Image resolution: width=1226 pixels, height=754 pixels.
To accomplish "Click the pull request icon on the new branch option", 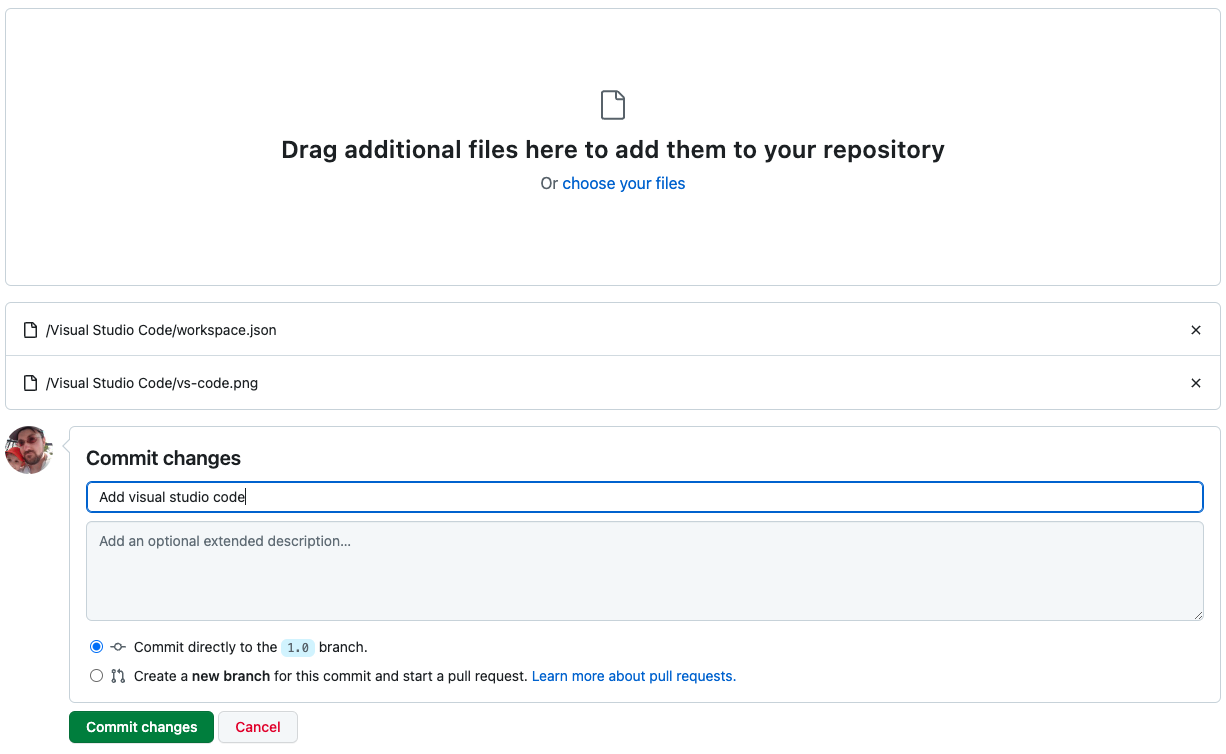I will point(117,675).
